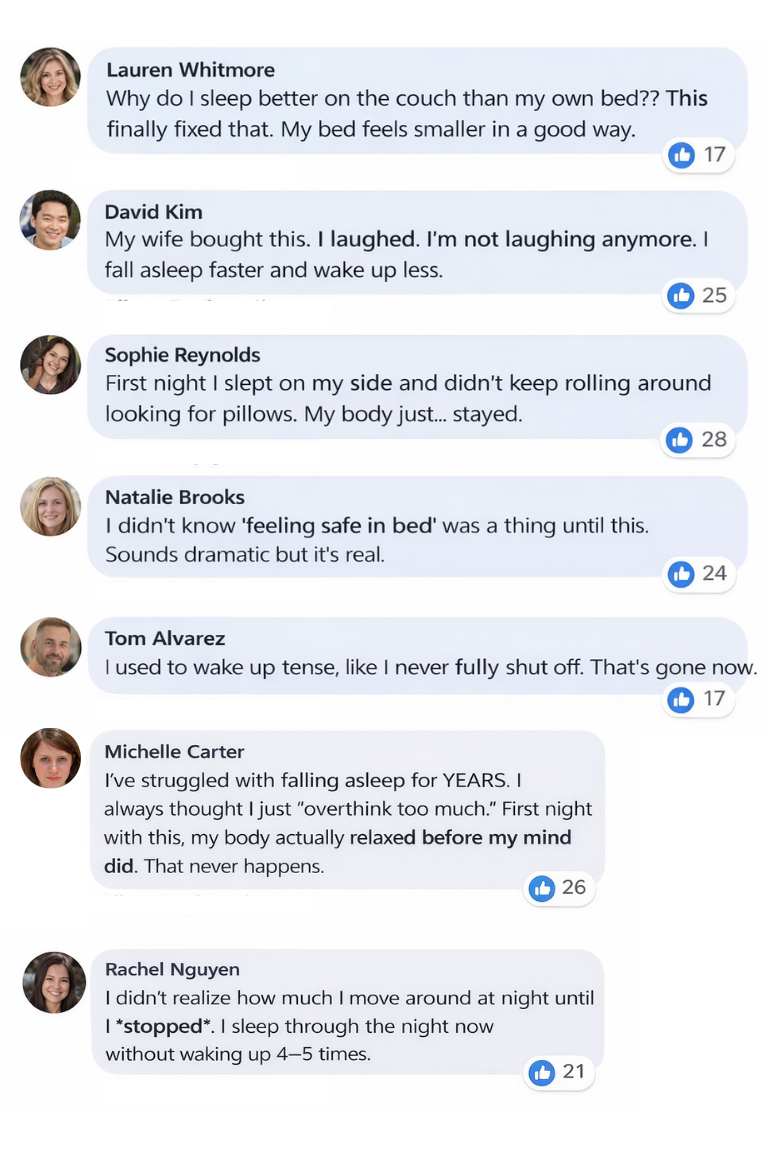Open Michelle Carter's profile photo
This screenshot has width=768, height=1152.
click(50, 758)
